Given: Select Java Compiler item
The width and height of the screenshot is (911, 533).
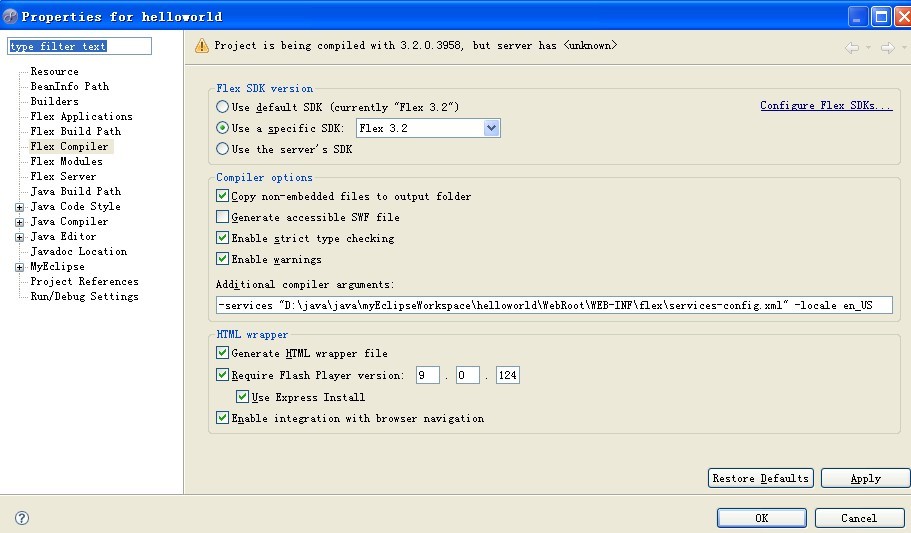Looking at the screenshot, I should click(x=69, y=221).
